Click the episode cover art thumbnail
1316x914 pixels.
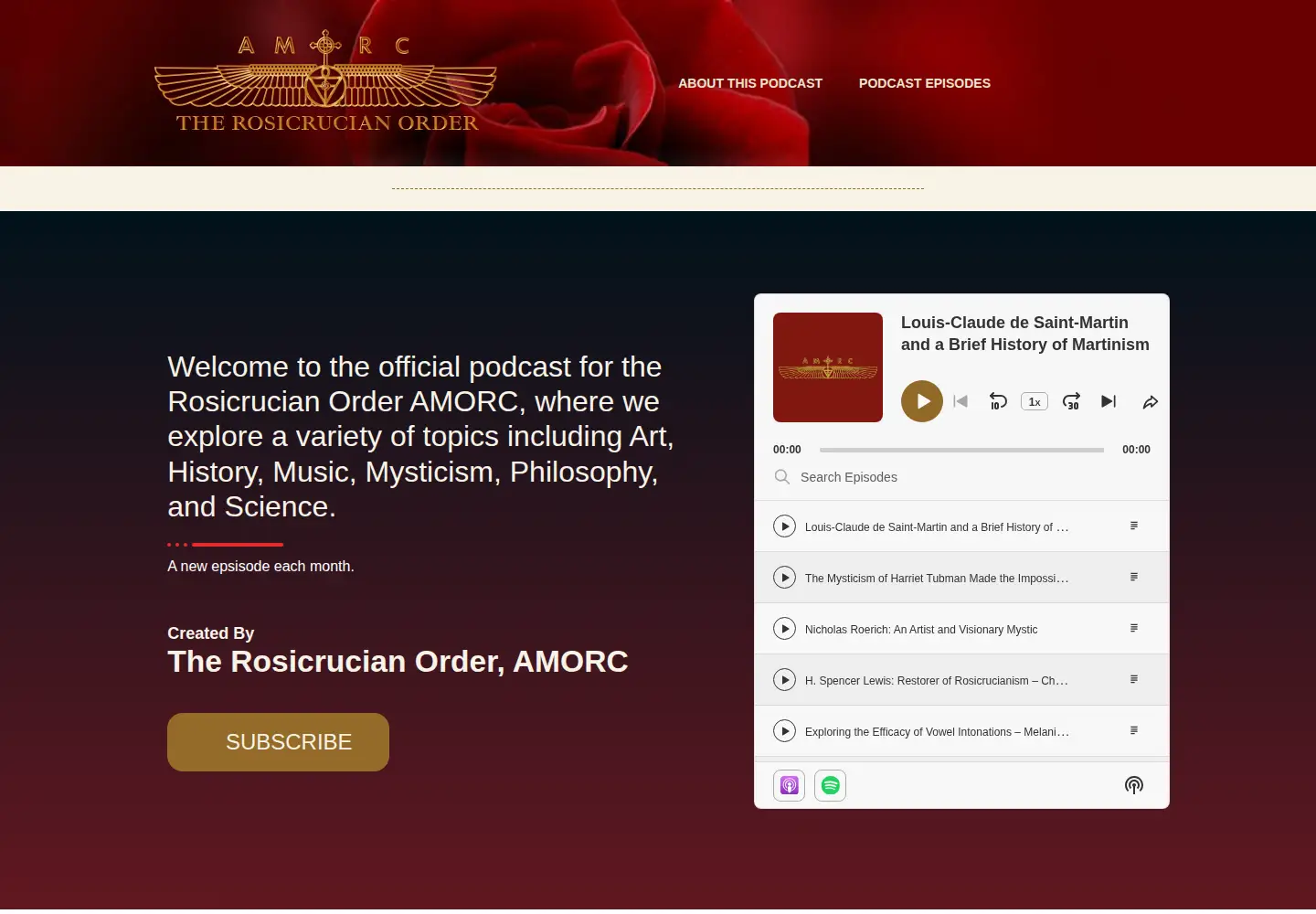[828, 367]
